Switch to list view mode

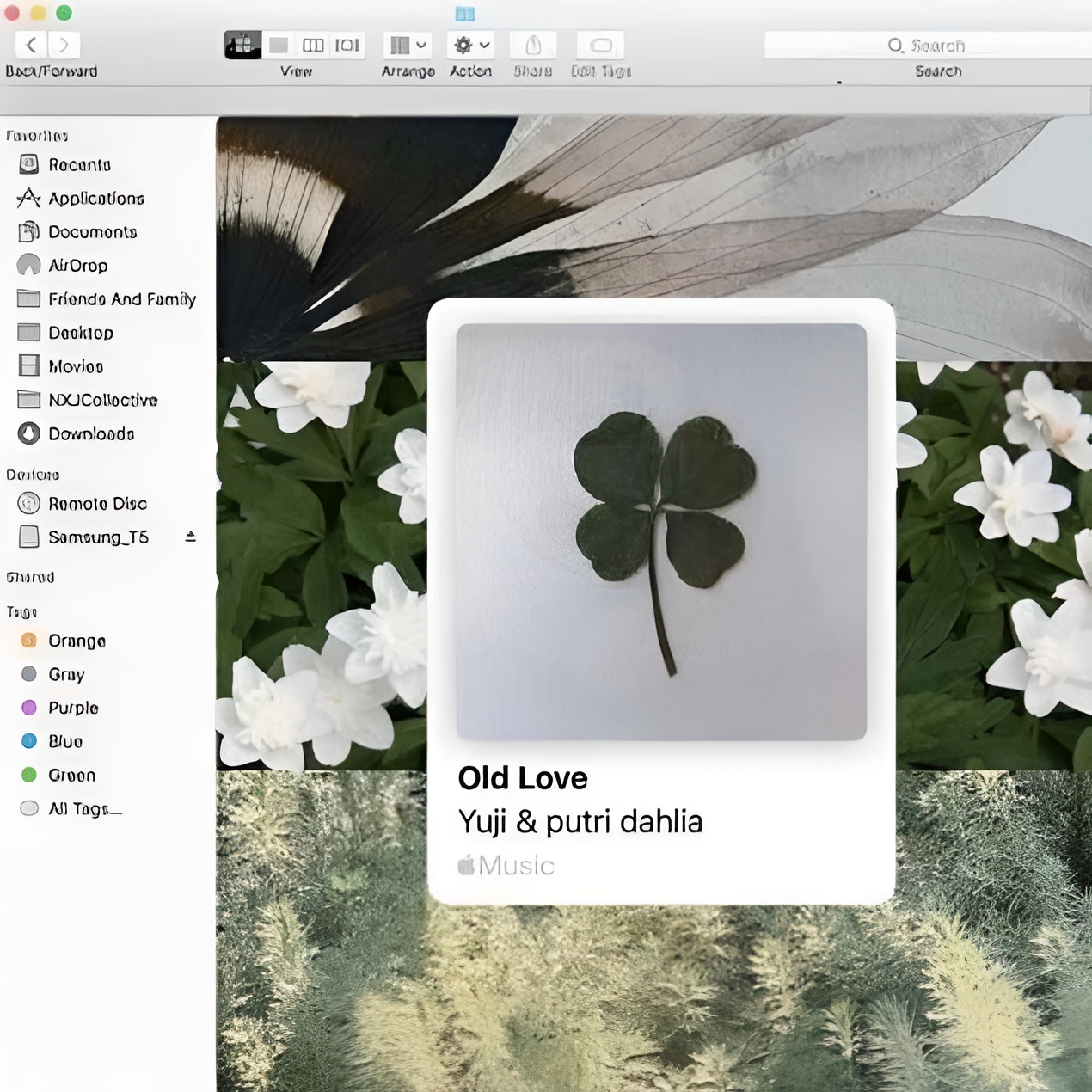pyautogui.click(x=279, y=45)
